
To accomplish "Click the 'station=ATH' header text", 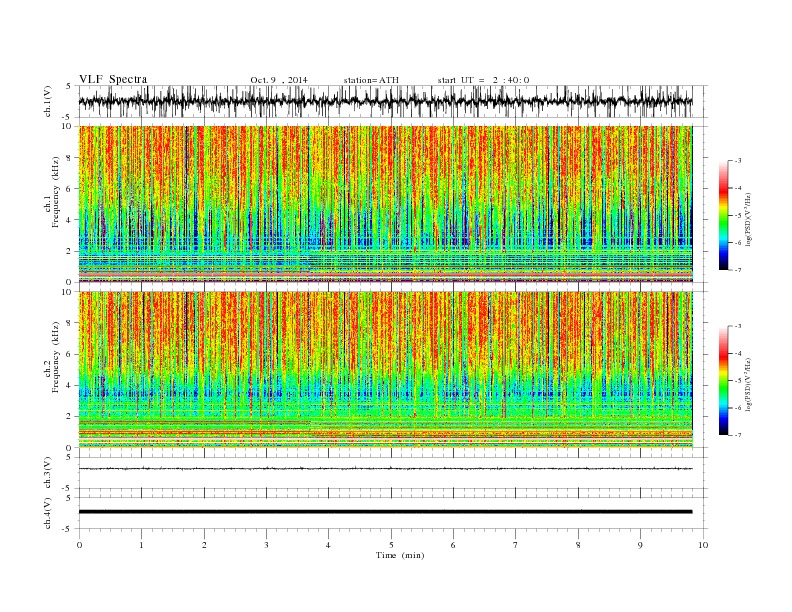I will (x=371, y=80).
